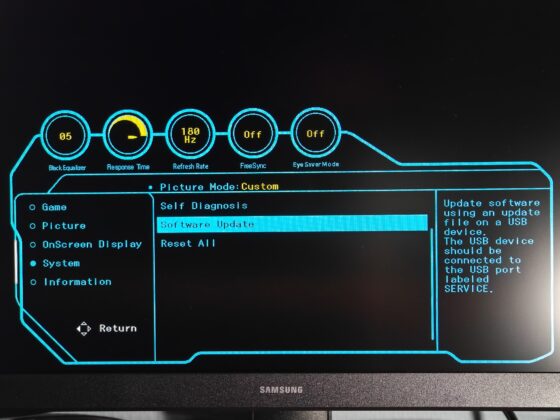Click the submenu vertical scrollbar

(x=432, y=284)
